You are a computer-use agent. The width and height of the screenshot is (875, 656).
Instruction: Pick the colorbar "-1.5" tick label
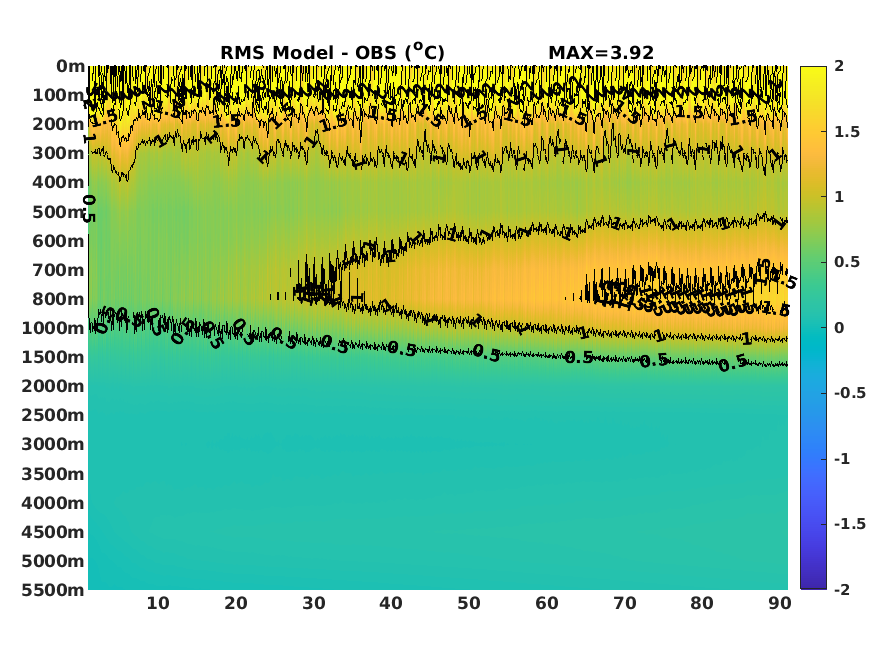850,524
